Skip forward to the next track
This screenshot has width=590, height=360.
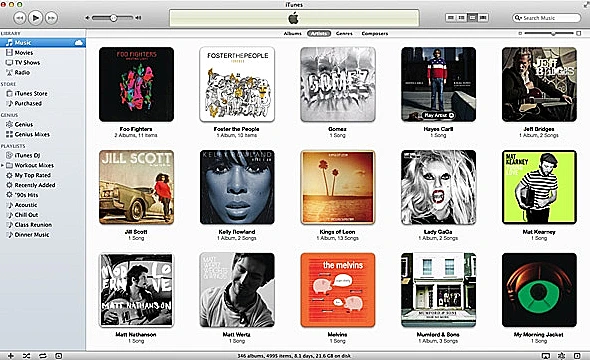pyautogui.click(x=51, y=18)
